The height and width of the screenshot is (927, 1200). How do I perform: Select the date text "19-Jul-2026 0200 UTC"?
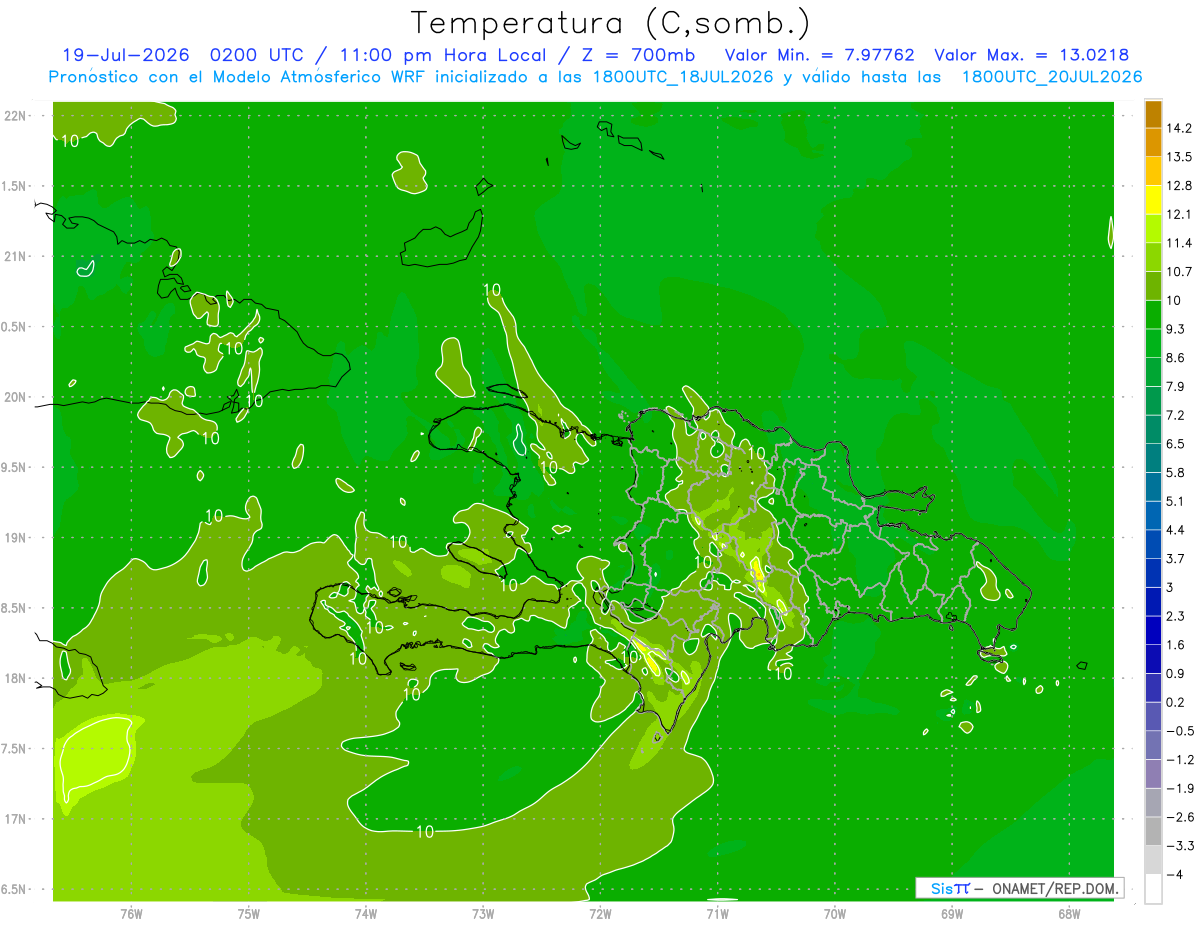click(x=189, y=55)
